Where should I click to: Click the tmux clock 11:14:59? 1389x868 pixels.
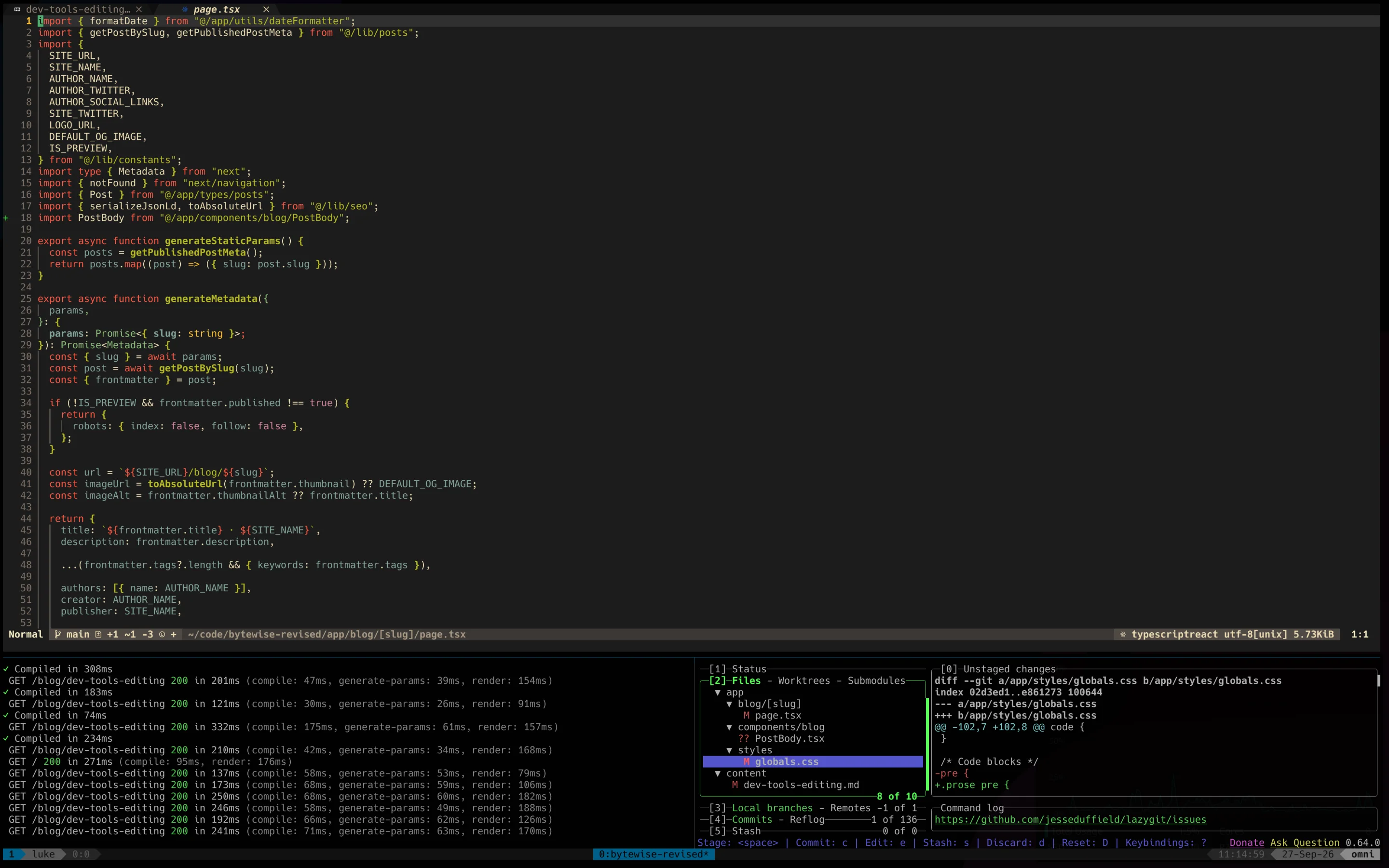1241,854
